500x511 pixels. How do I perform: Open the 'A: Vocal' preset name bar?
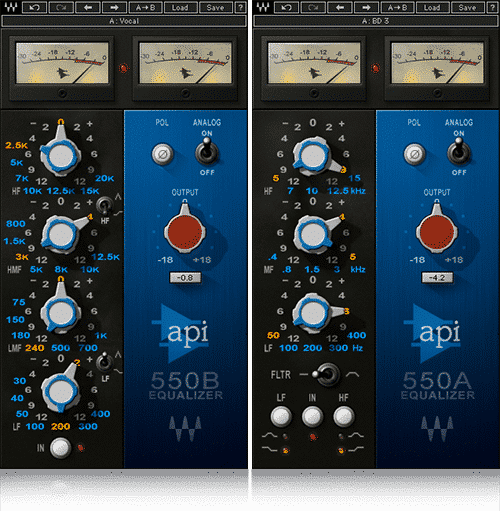click(124, 21)
